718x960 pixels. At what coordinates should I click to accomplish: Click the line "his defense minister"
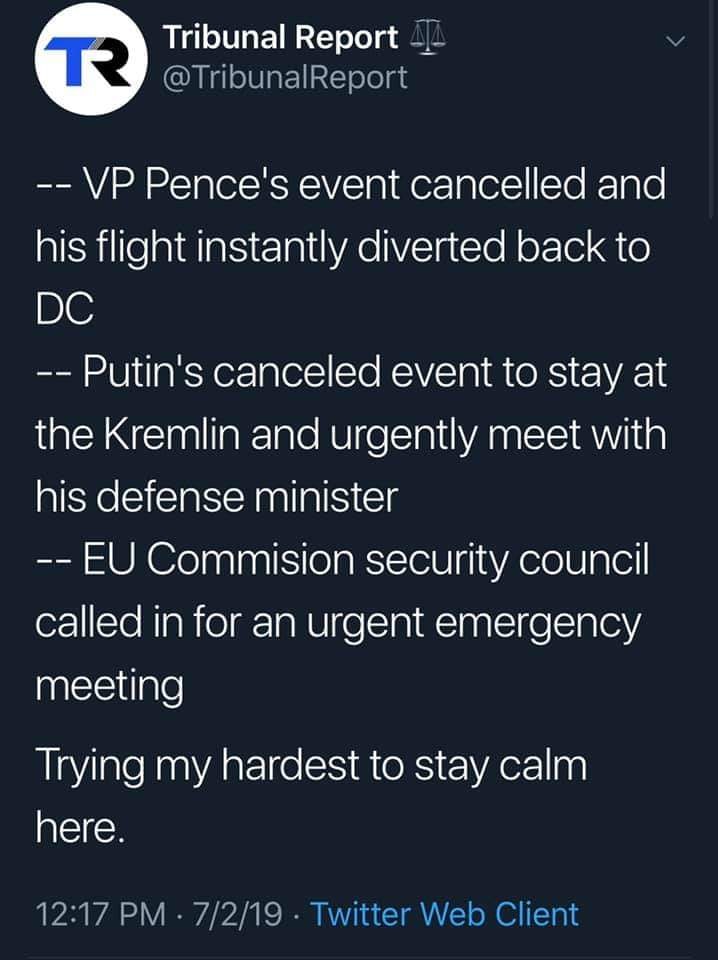(216, 497)
